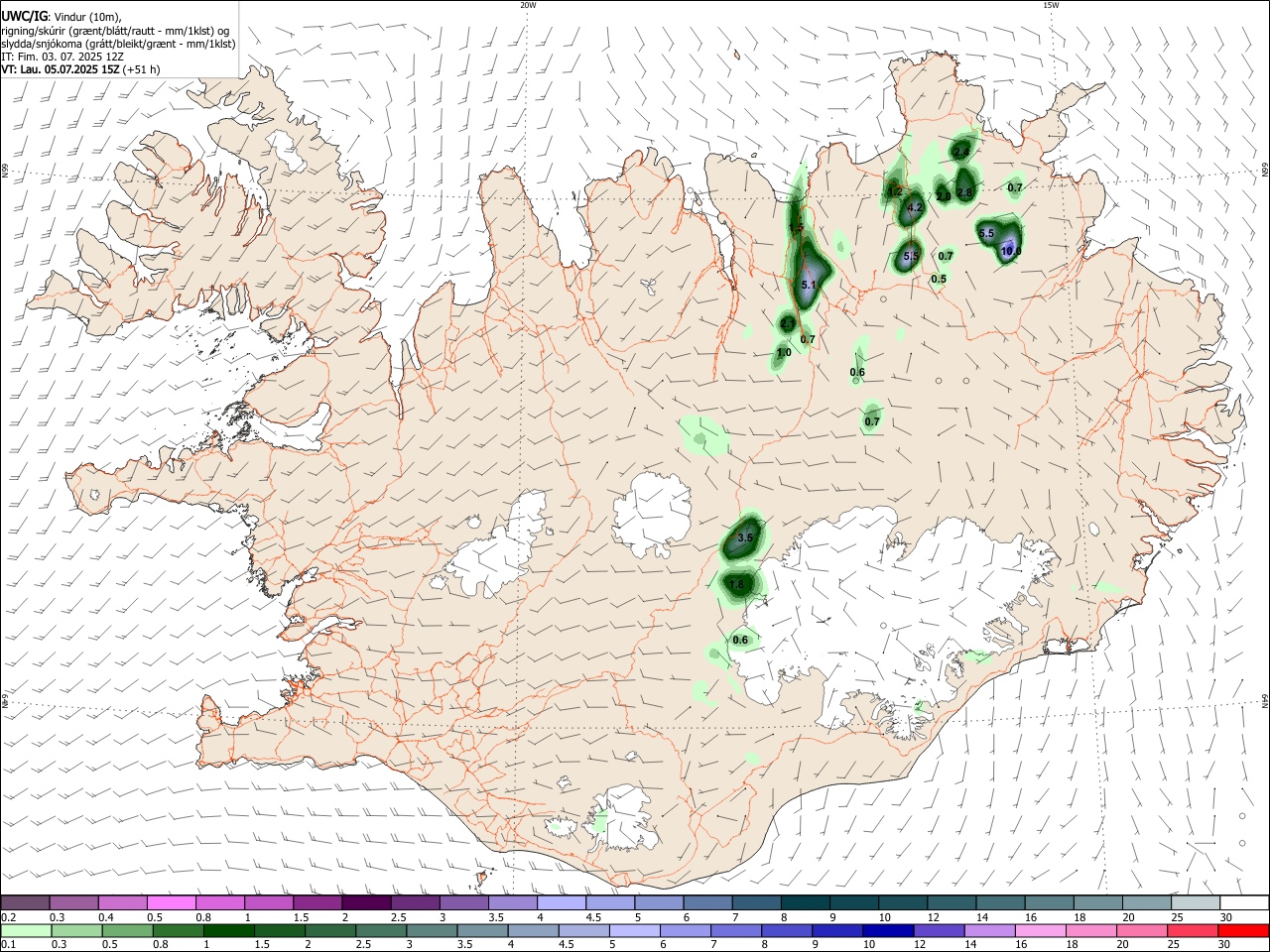Pick the snow legend swatch for 0.2–0.3 mm
Image resolution: width=1270 pixels, height=952 pixels.
pyautogui.click(x=25, y=903)
